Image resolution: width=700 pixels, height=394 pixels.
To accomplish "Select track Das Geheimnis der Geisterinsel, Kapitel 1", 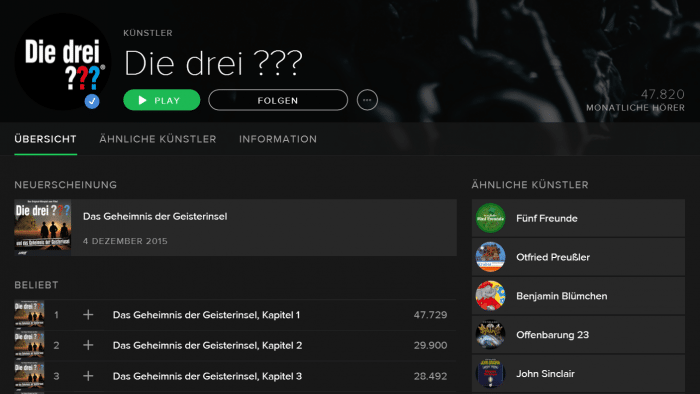I will pyautogui.click(x=206, y=315).
